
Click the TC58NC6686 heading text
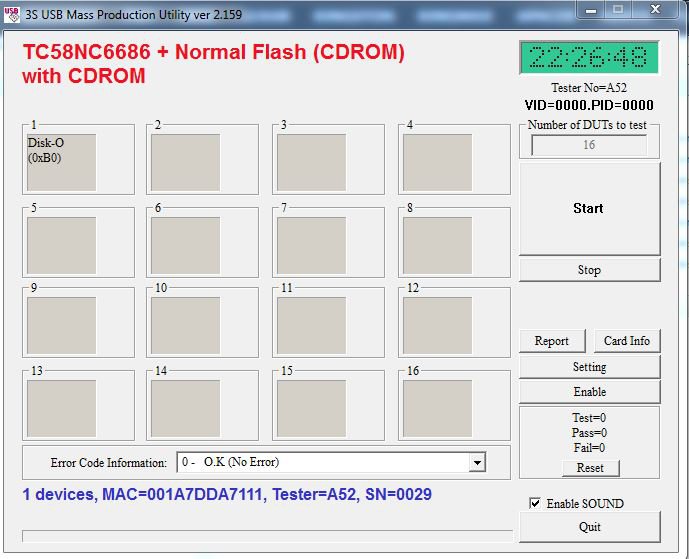pos(213,64)
